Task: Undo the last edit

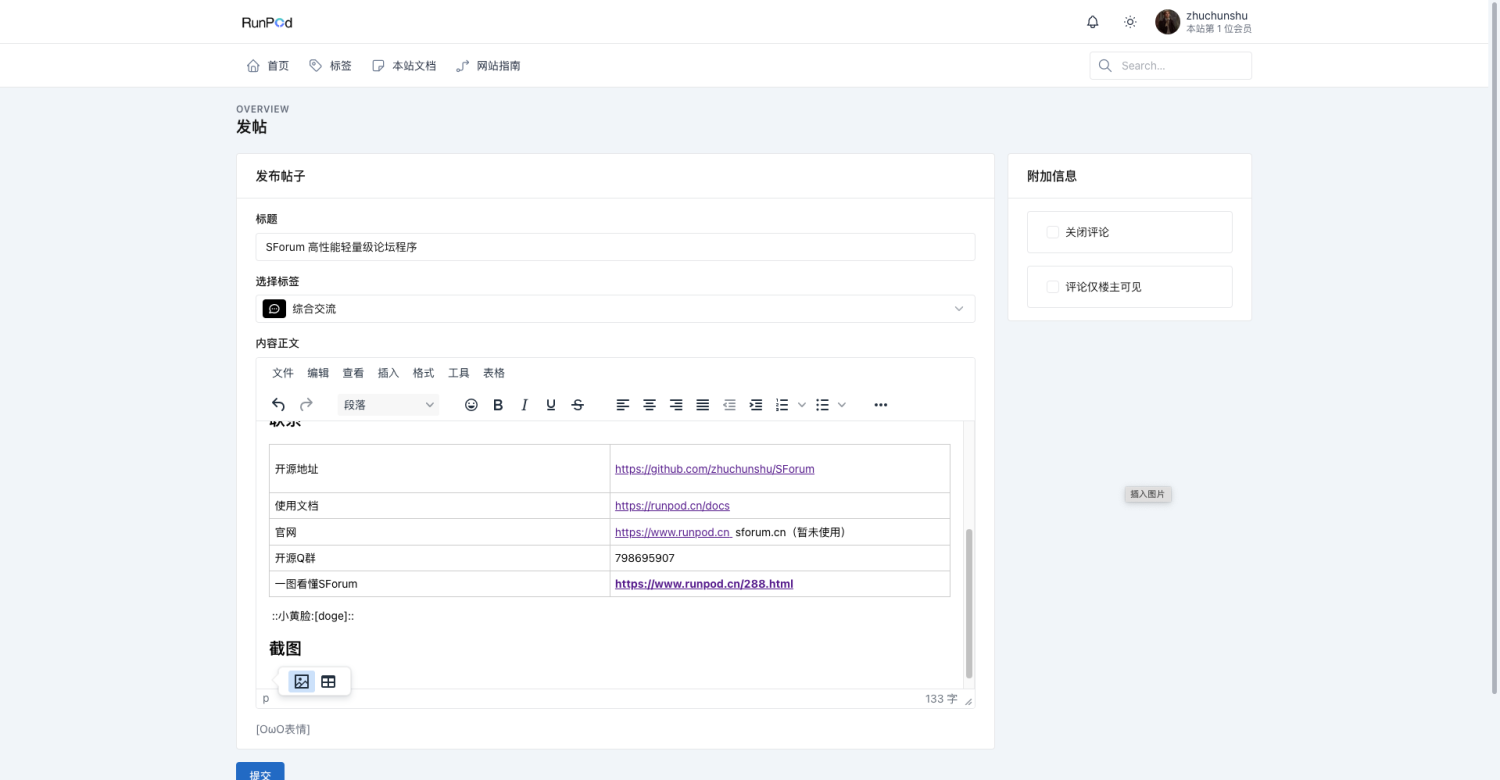Action: [279, 405]
